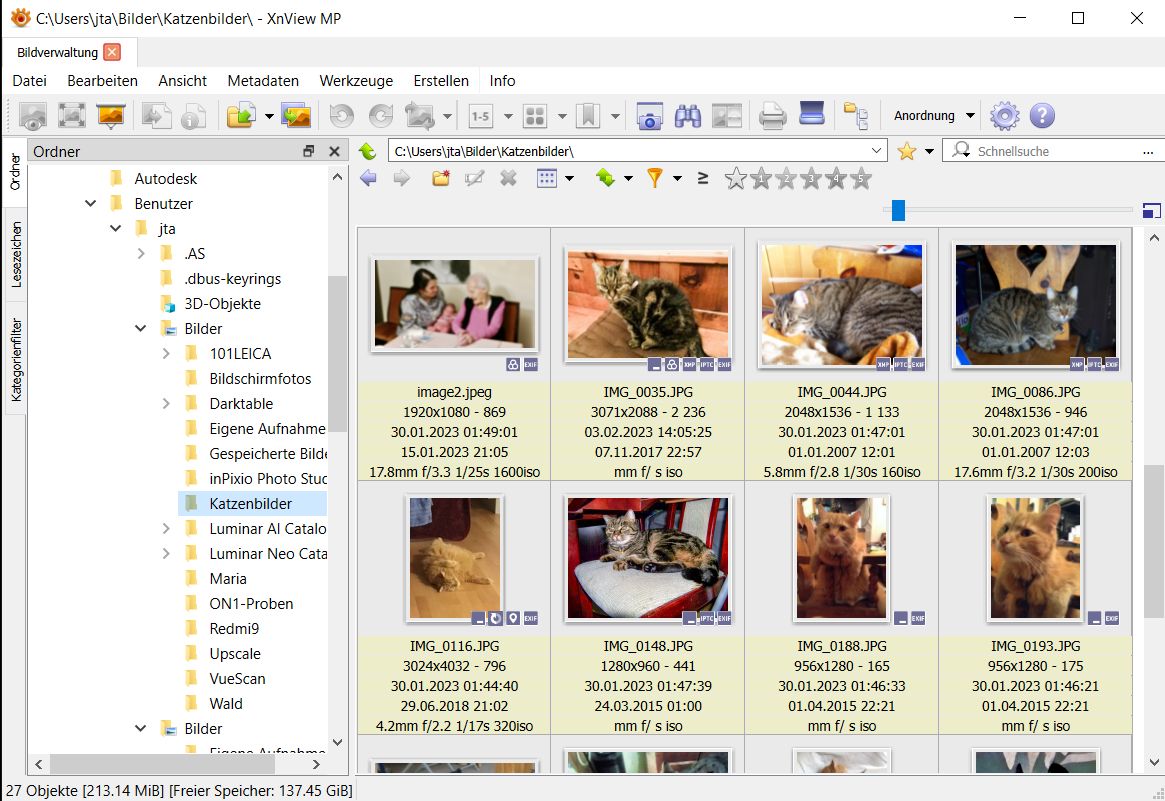Toggle the 5-star rating filter
1165x801 pixels.
(860, 179)
